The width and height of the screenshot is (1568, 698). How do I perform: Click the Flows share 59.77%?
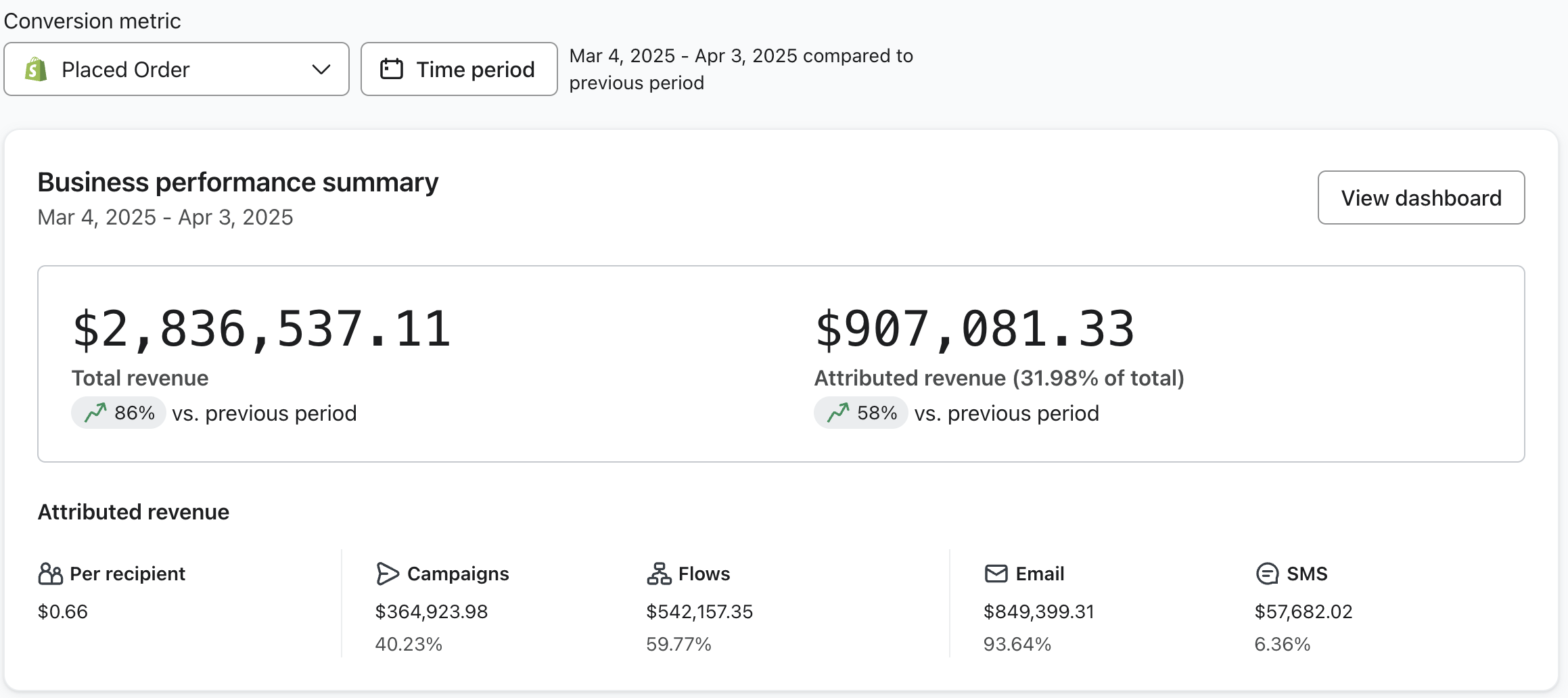(678, 644)
